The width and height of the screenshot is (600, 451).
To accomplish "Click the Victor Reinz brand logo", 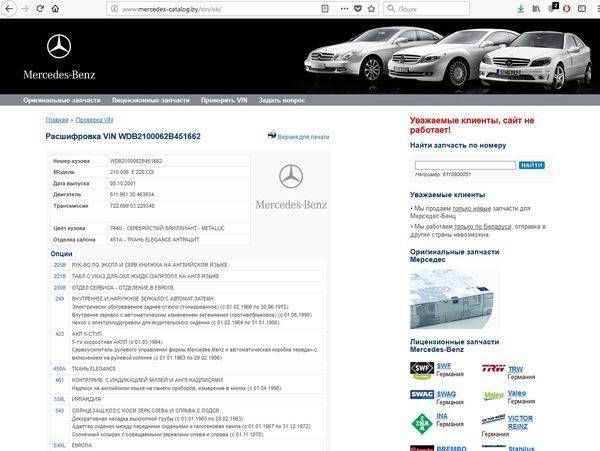I will pos(493,420).
